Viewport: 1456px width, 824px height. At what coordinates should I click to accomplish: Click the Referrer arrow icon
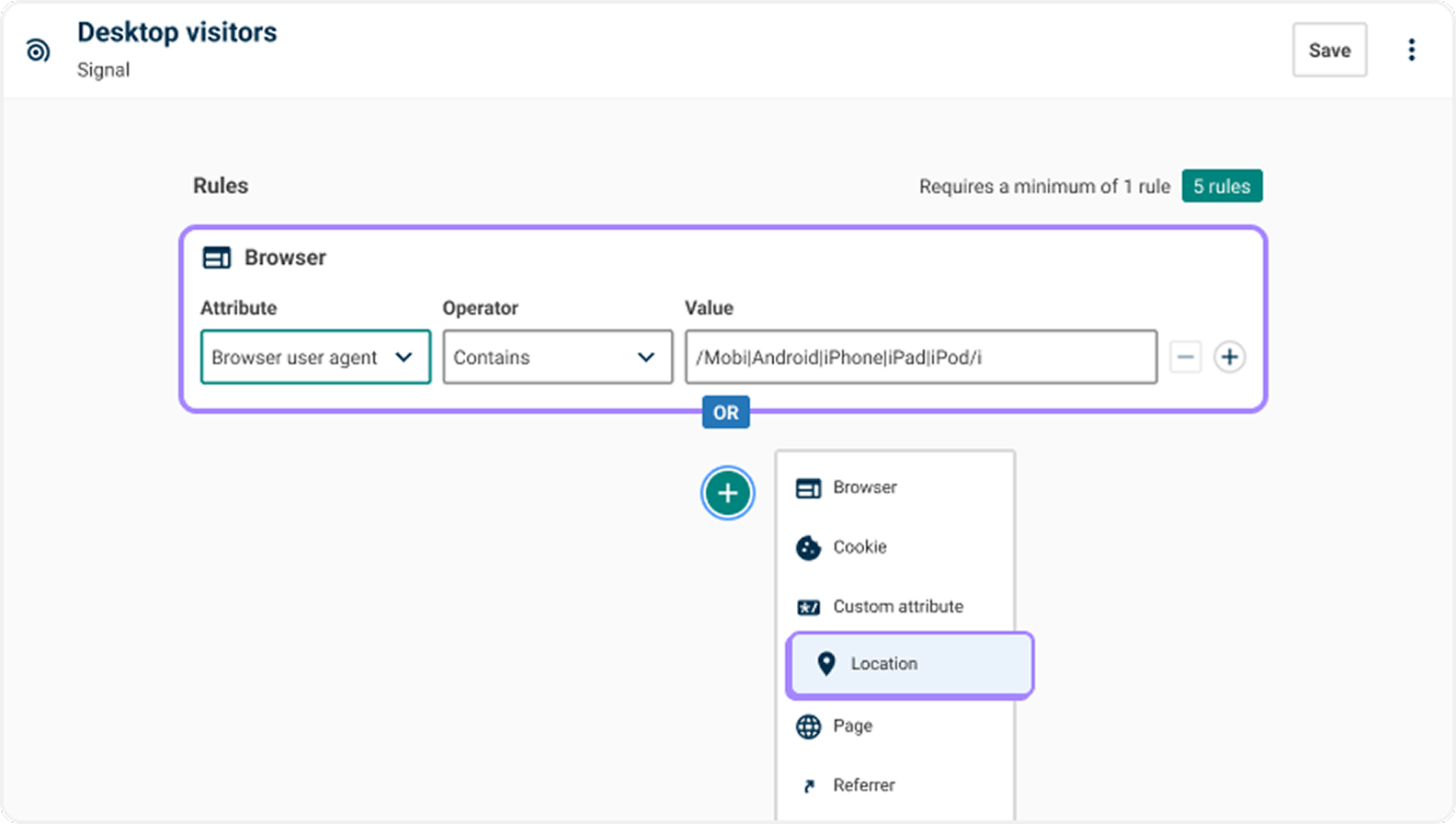pos(808,785)
